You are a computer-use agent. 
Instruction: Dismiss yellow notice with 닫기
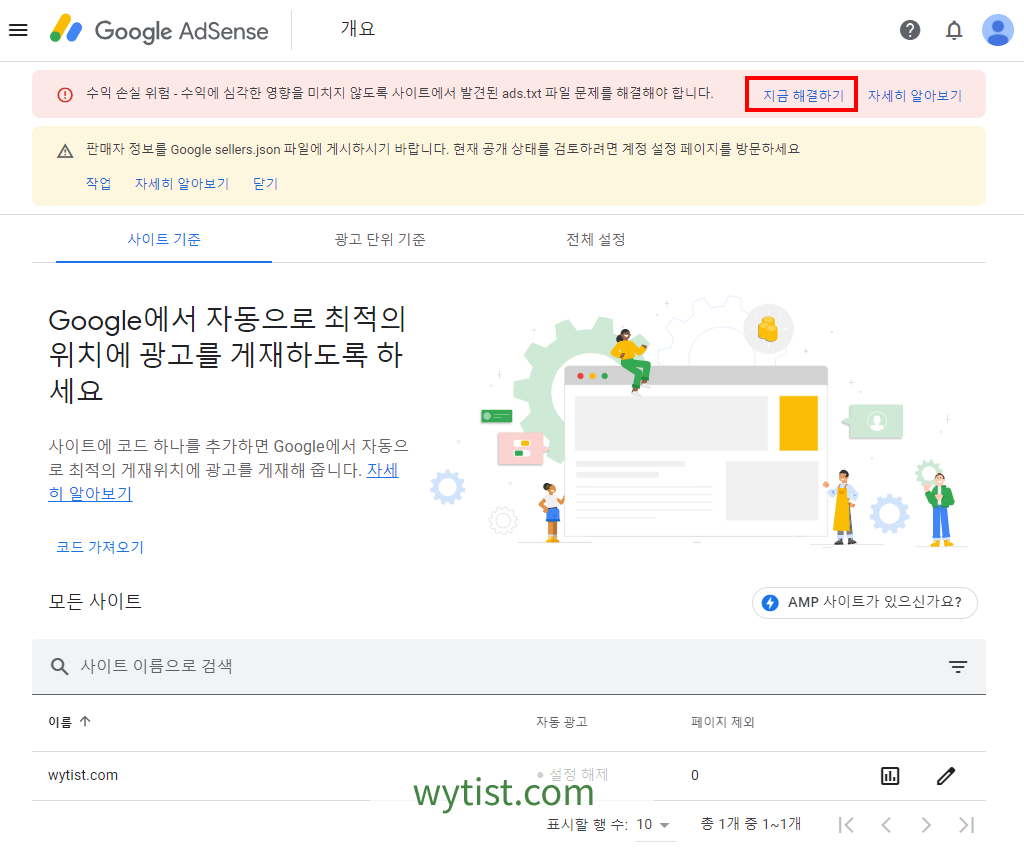pyautogui.click(x=265, y=184)
